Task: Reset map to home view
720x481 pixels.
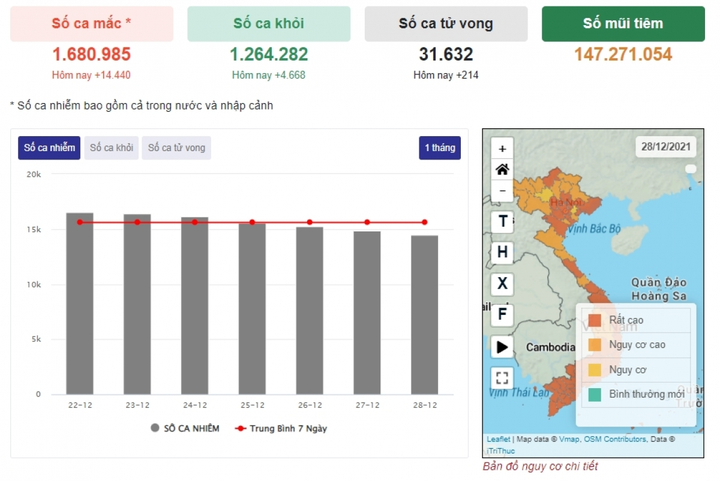Action: [502, 169]
